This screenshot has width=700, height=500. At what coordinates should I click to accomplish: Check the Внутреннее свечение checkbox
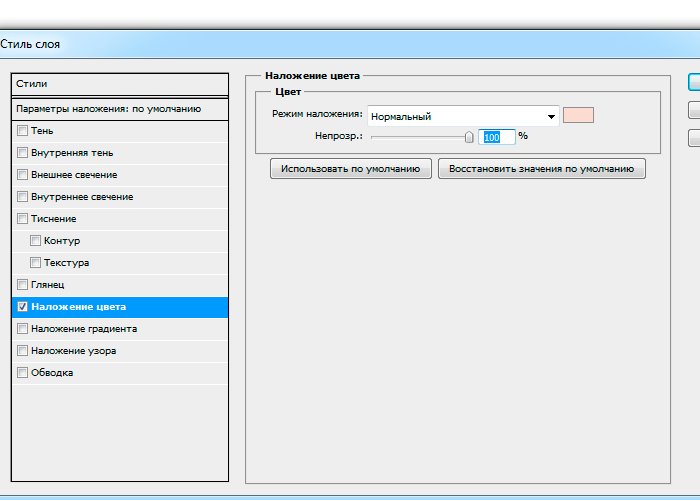point(22,197)
